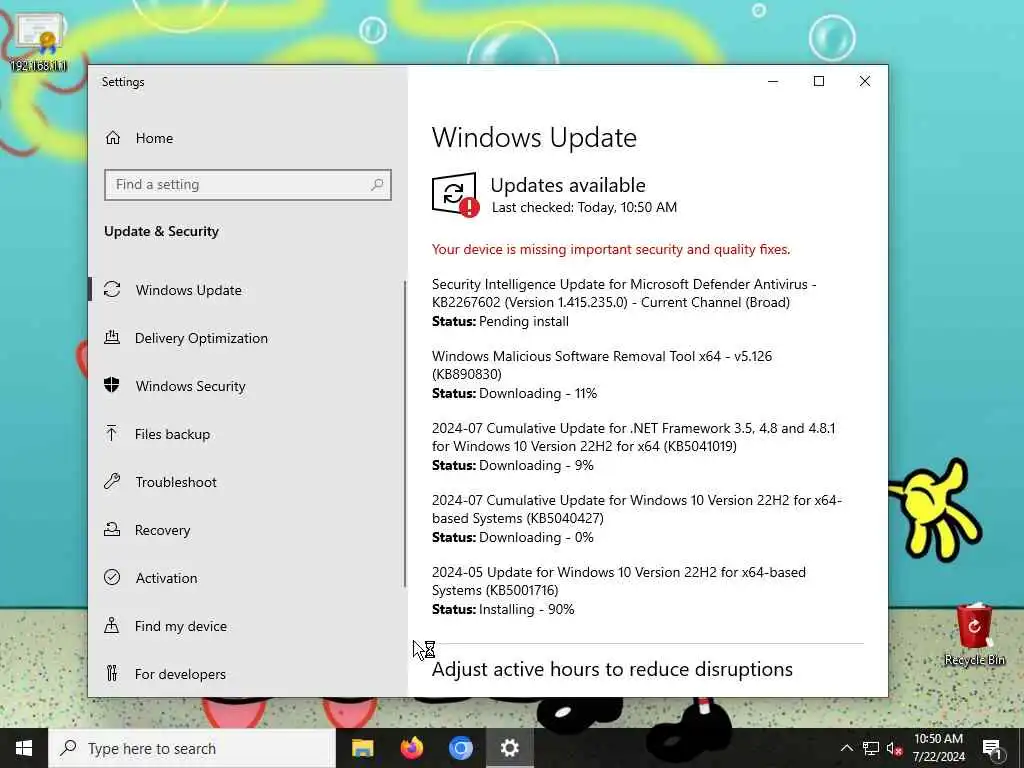
Task: Click the 'Update & Security' section heading
Action: pos(161,231)
